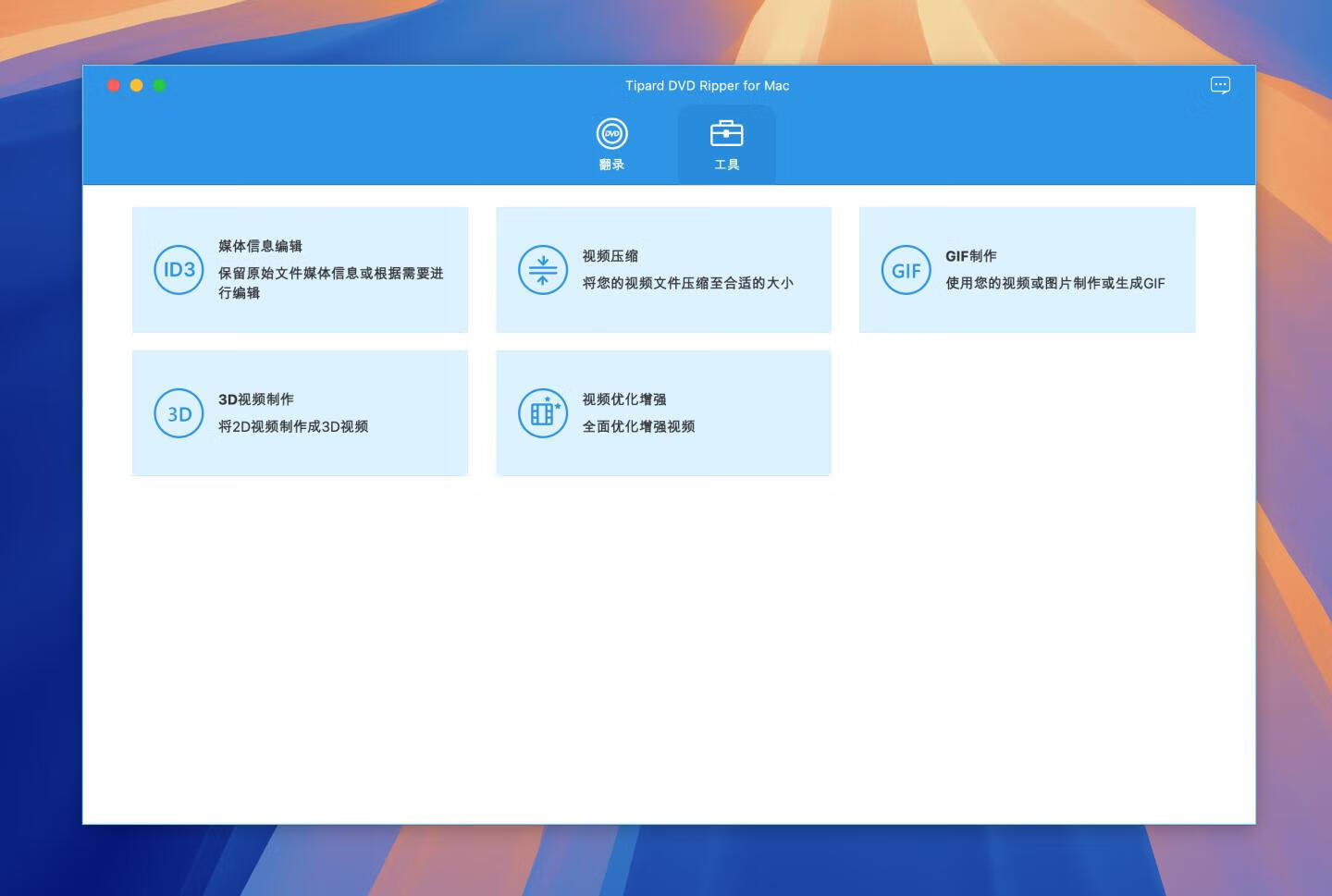Open the toolbox 工具 icon
Viewport: 1332px width, 896px height.
726,132
